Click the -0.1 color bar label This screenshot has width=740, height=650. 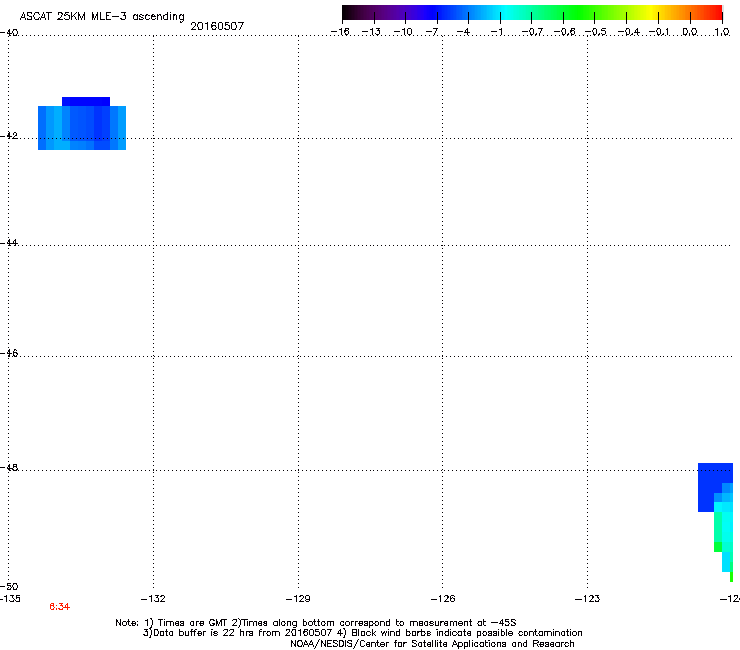pyautogui.click(x=659, y=32)
